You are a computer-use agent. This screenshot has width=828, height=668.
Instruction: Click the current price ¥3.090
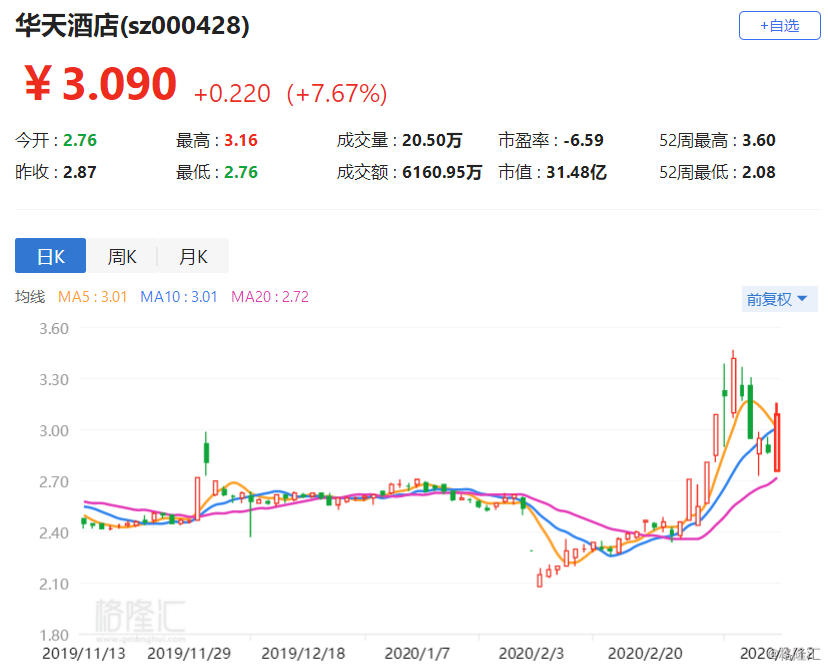point(100,83)
